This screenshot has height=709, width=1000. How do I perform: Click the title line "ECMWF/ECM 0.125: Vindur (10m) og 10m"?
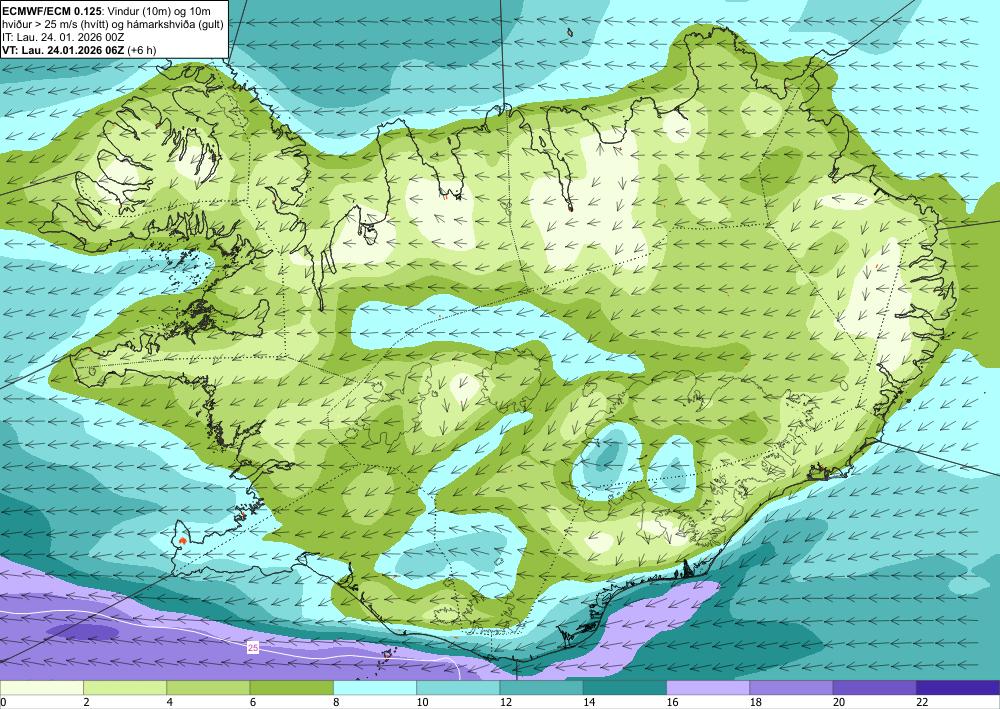(107, 11)
